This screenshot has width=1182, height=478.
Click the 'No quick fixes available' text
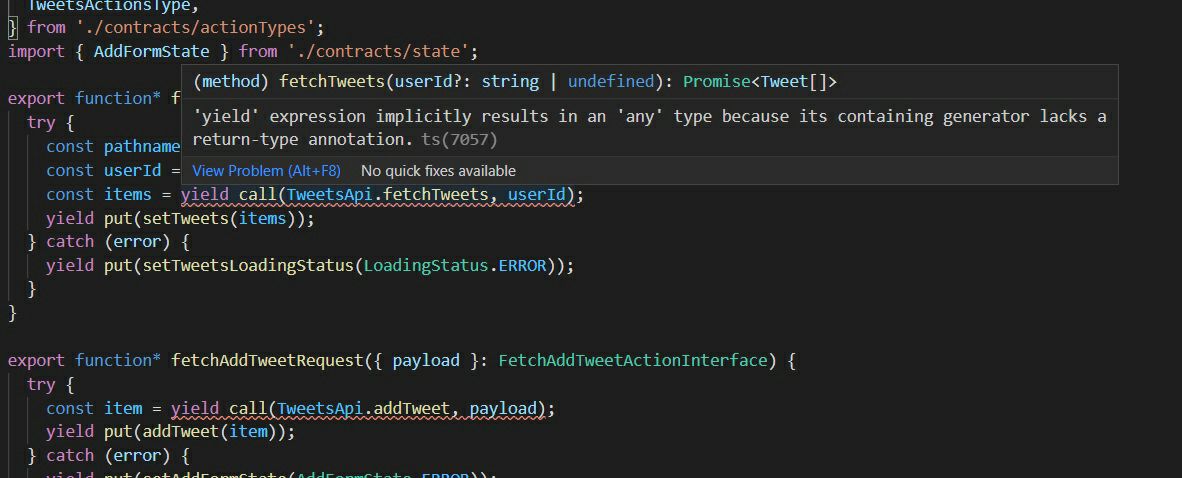pos(438,171)
